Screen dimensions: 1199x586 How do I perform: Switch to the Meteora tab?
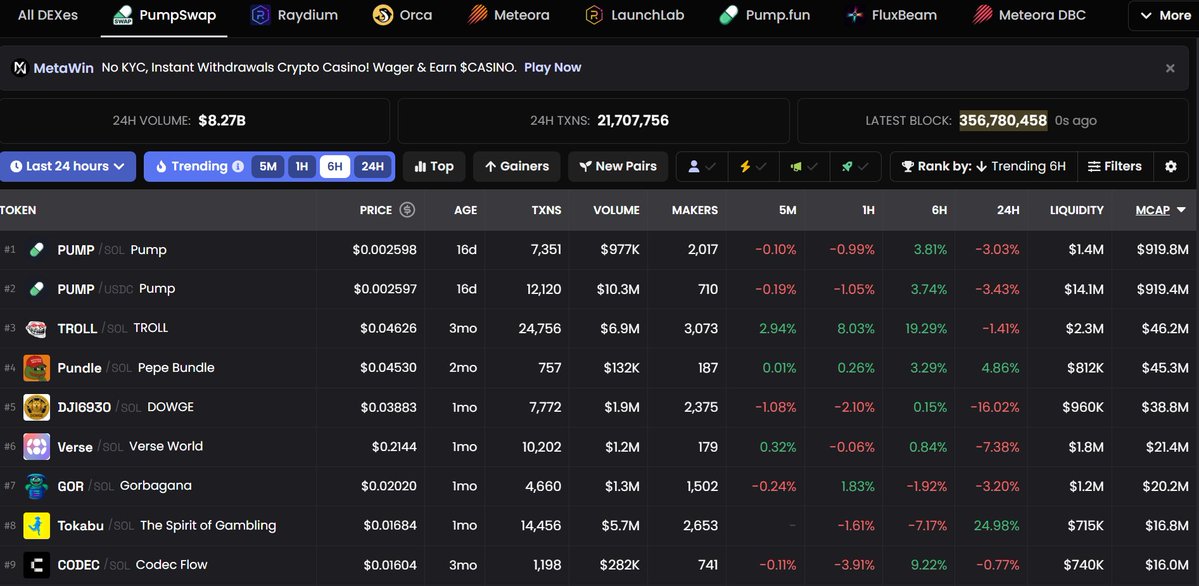(x=509, y=15)
